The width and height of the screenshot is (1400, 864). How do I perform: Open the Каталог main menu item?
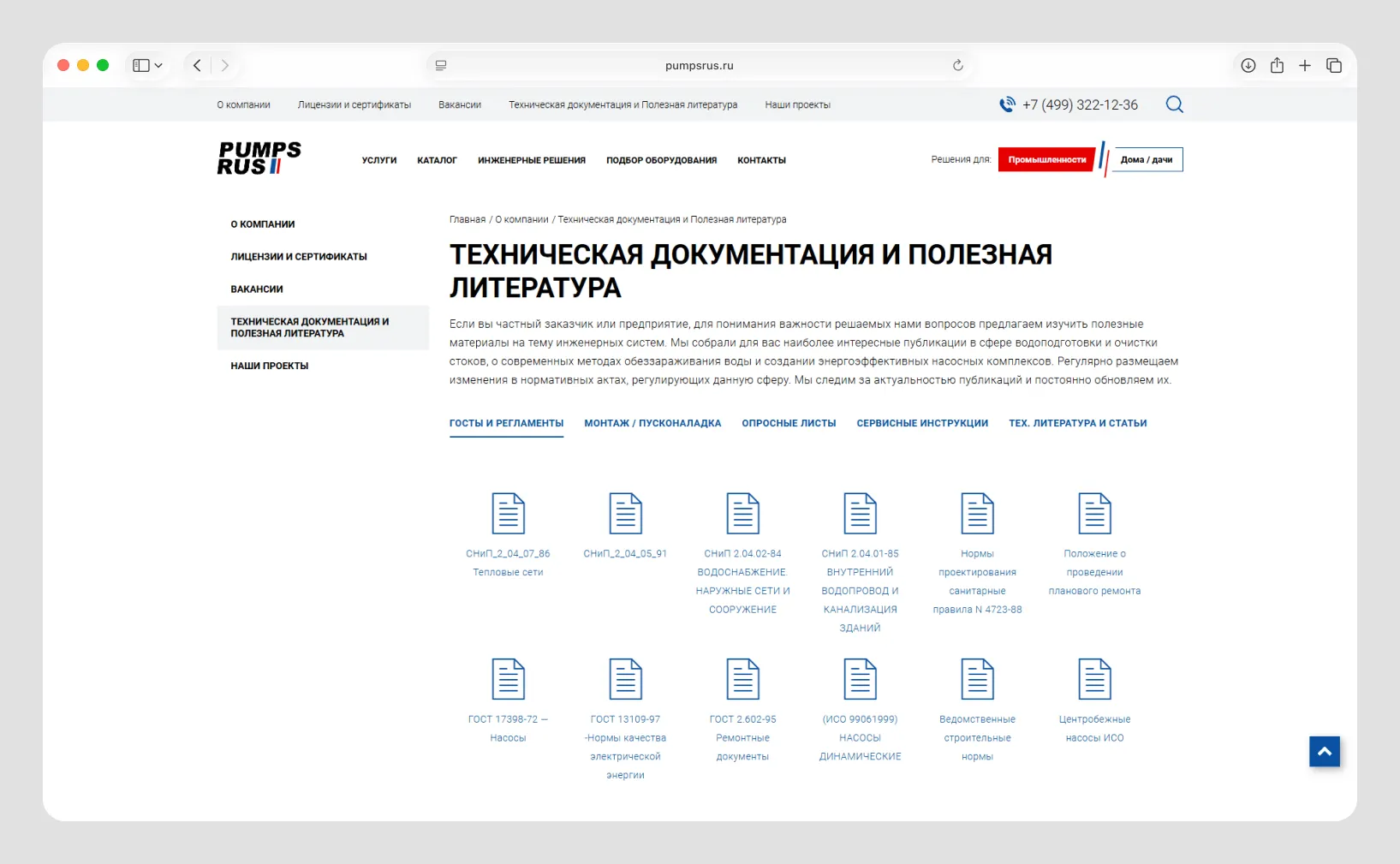[x=437, y=160]
